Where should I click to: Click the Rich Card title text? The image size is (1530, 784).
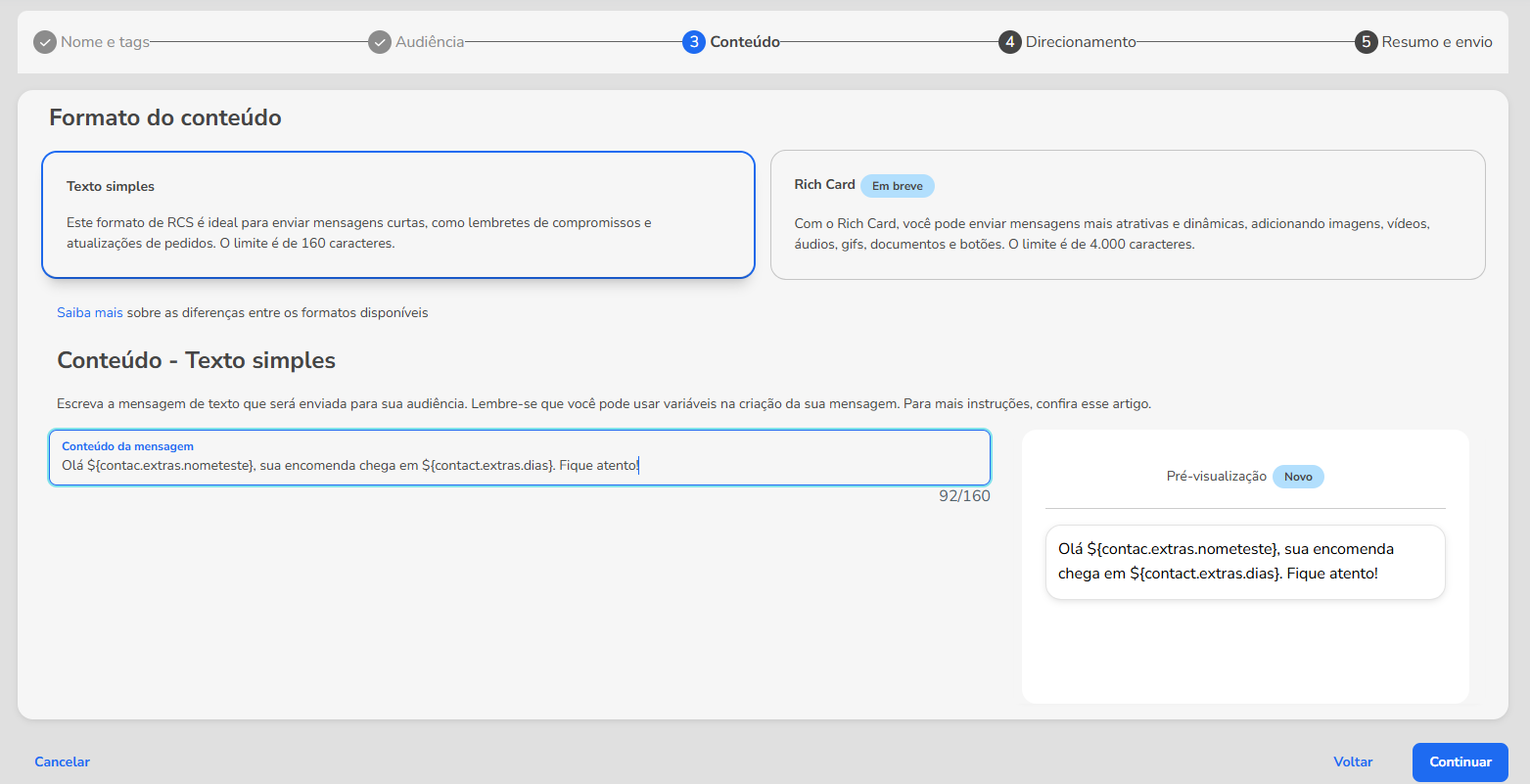[x=824, y=184]
